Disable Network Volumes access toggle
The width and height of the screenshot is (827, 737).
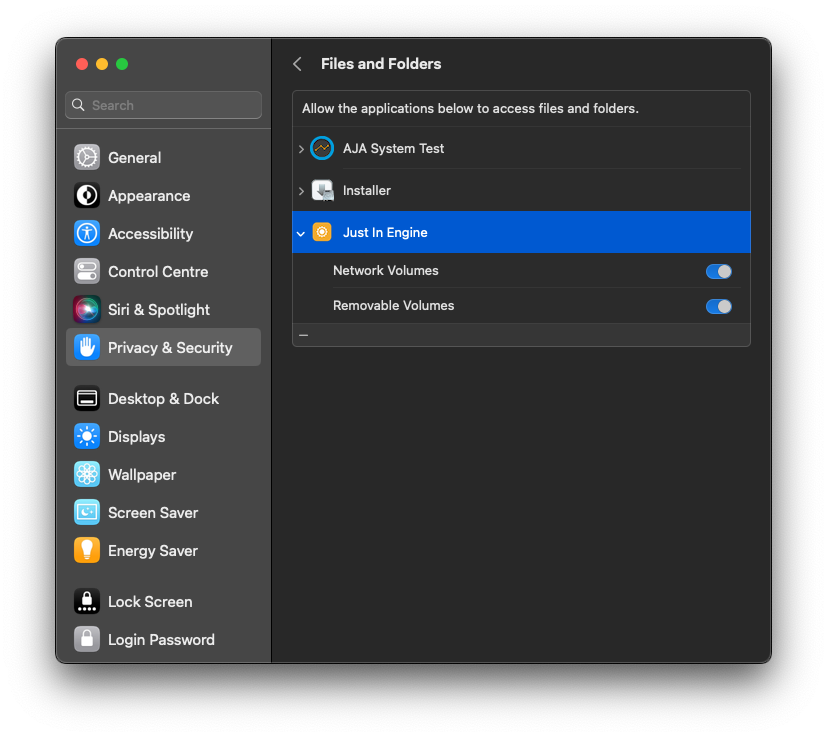(718, 271)
